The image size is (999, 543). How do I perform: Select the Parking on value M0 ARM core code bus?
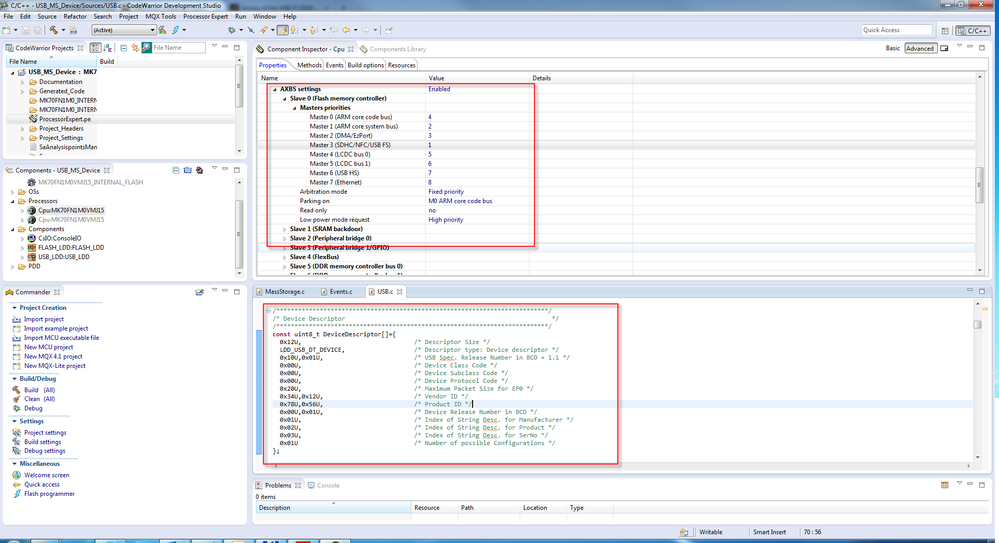tap(460, 201)
